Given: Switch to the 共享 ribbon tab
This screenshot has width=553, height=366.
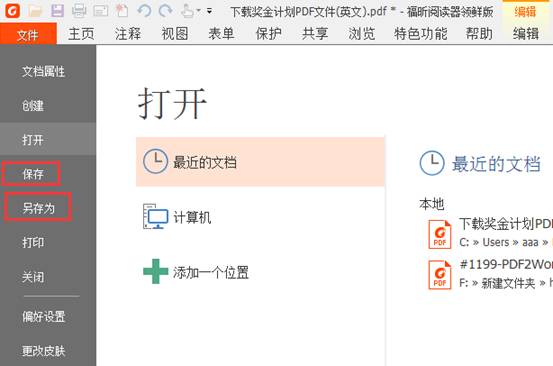Looking at the screenshot, I should click(x=315, y=34).
